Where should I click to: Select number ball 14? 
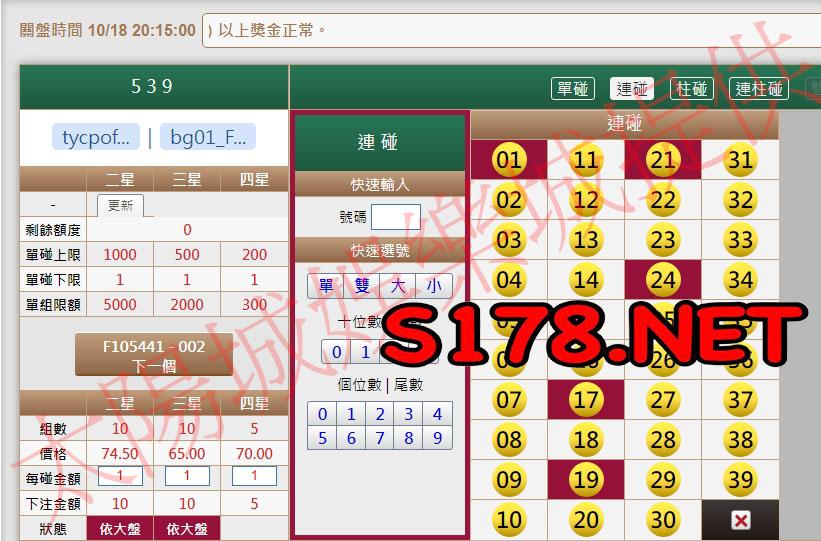[585, 280]
